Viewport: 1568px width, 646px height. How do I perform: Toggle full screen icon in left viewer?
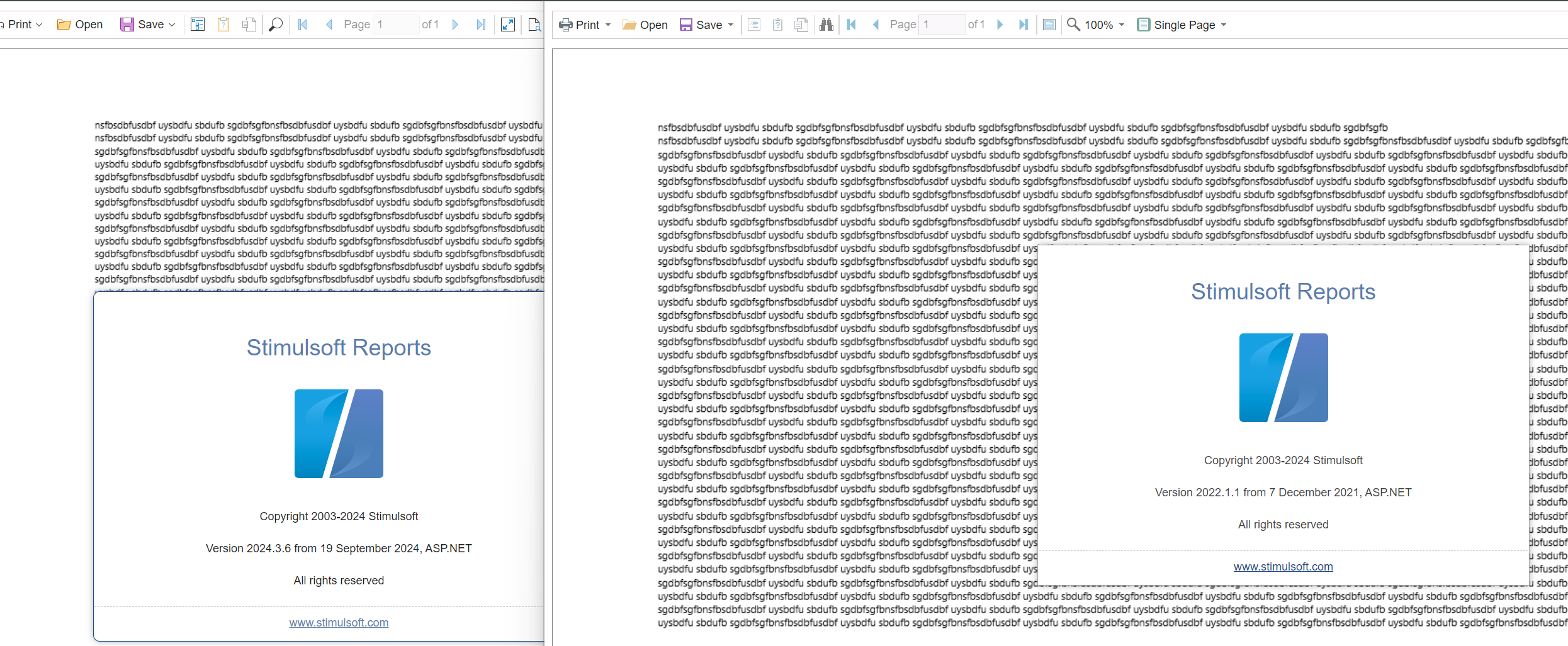tap(508, 25)
